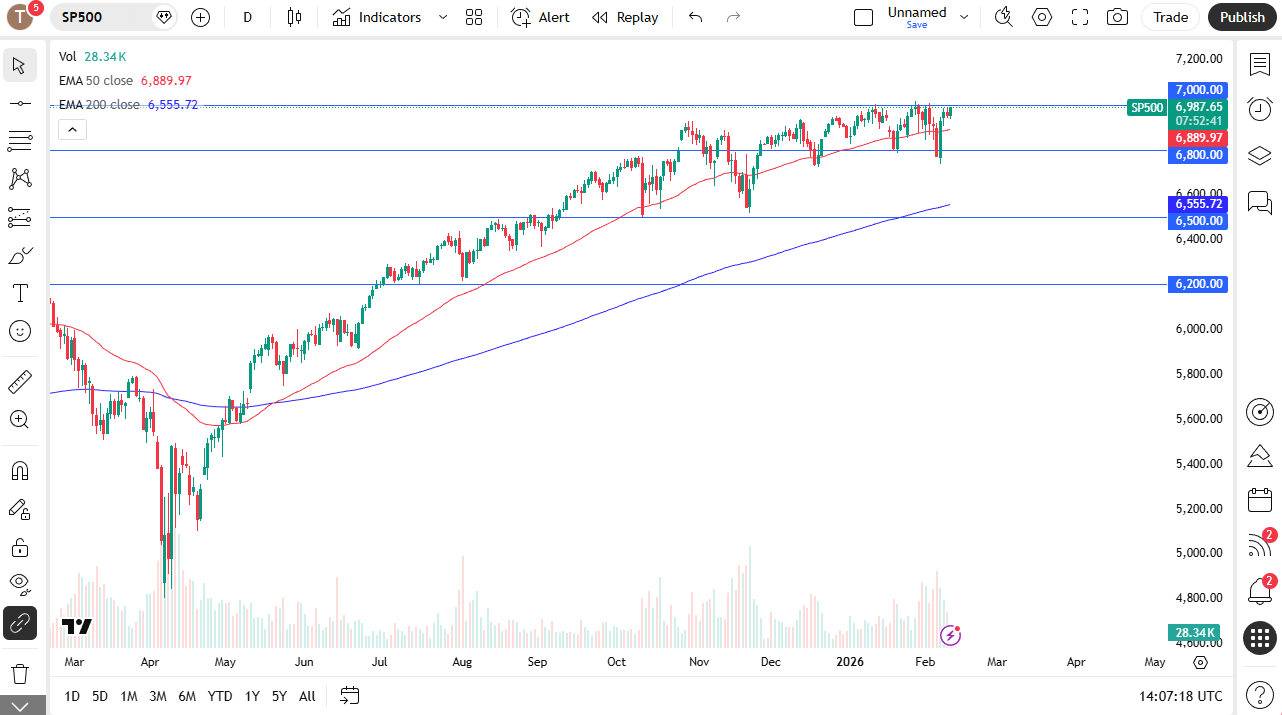Open chart settings hexagon icon
This screenshot has width=1282, height=715.
[x=1042, y=17]
